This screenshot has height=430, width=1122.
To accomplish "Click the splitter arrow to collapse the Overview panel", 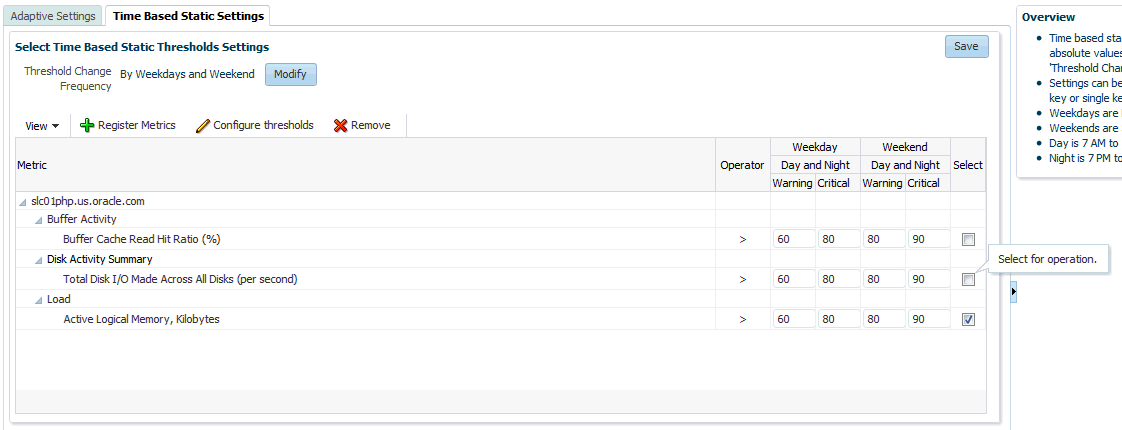I will [x=1012, y=290].
